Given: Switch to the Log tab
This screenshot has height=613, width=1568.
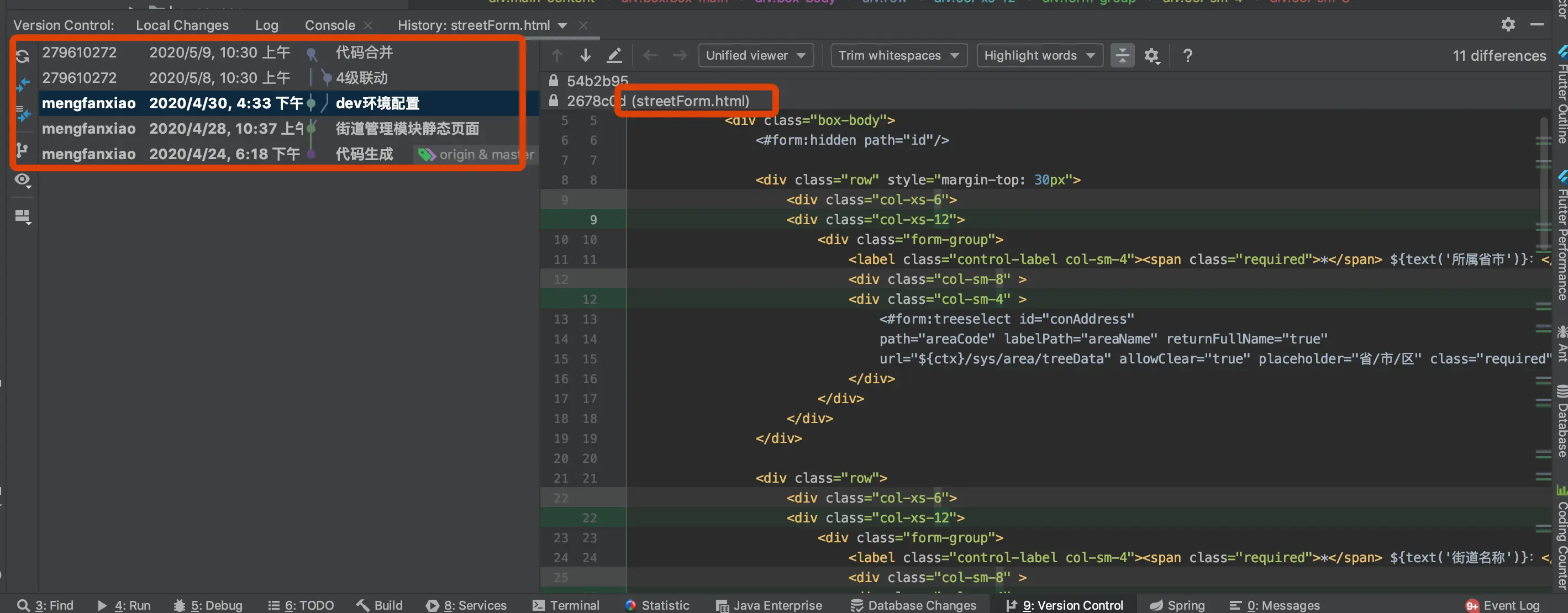Looking at the screenshot, I should [x=266, y=25].
